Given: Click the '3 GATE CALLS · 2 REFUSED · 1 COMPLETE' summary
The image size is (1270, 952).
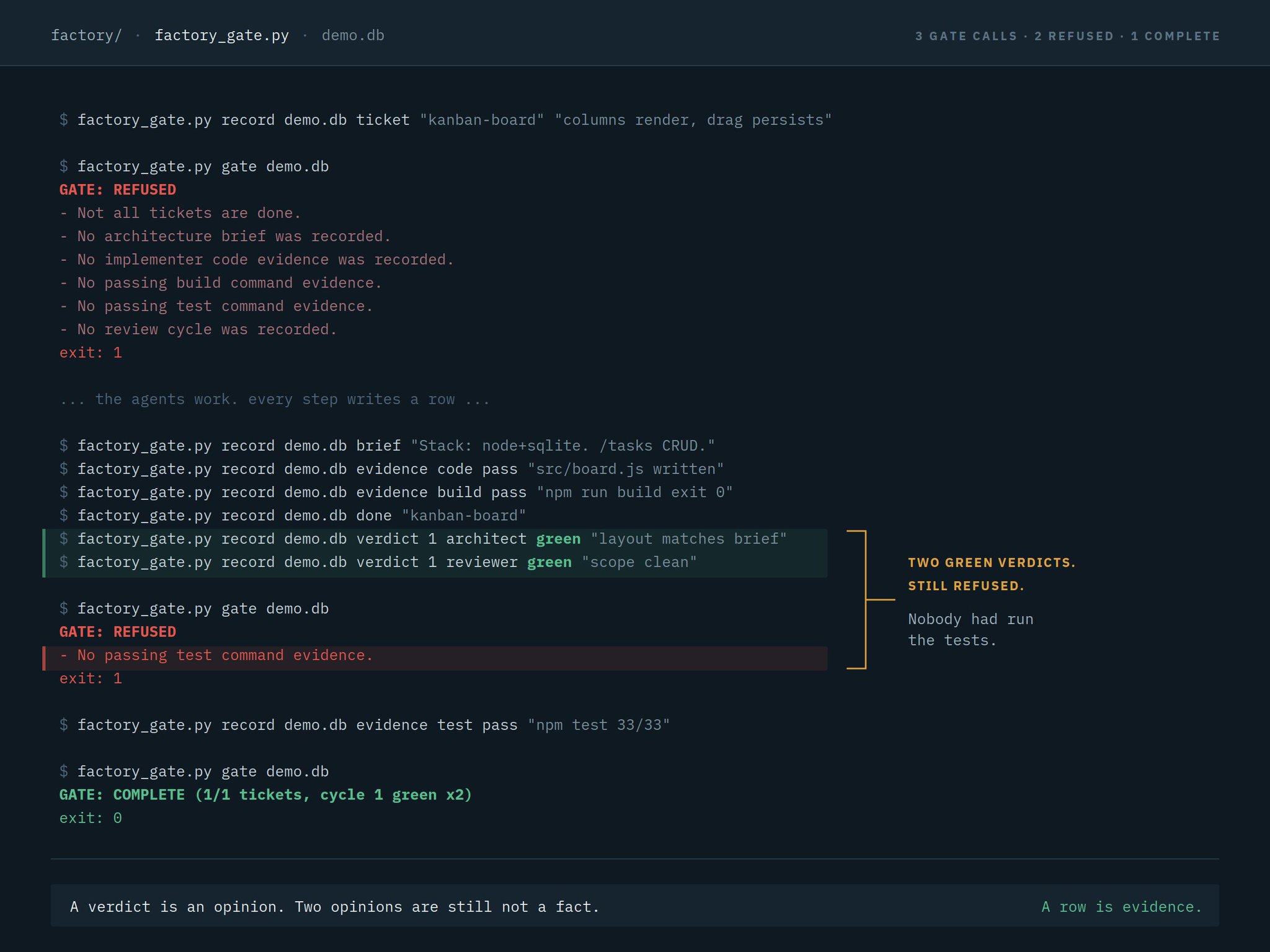Looking at the screenshot, I should 1067,36.
